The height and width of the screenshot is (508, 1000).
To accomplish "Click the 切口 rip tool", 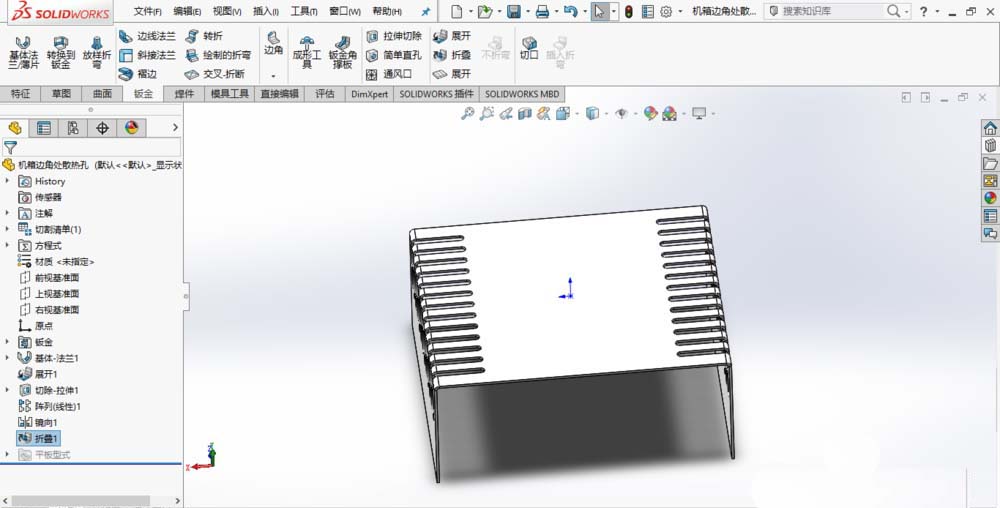I will 529,48.
